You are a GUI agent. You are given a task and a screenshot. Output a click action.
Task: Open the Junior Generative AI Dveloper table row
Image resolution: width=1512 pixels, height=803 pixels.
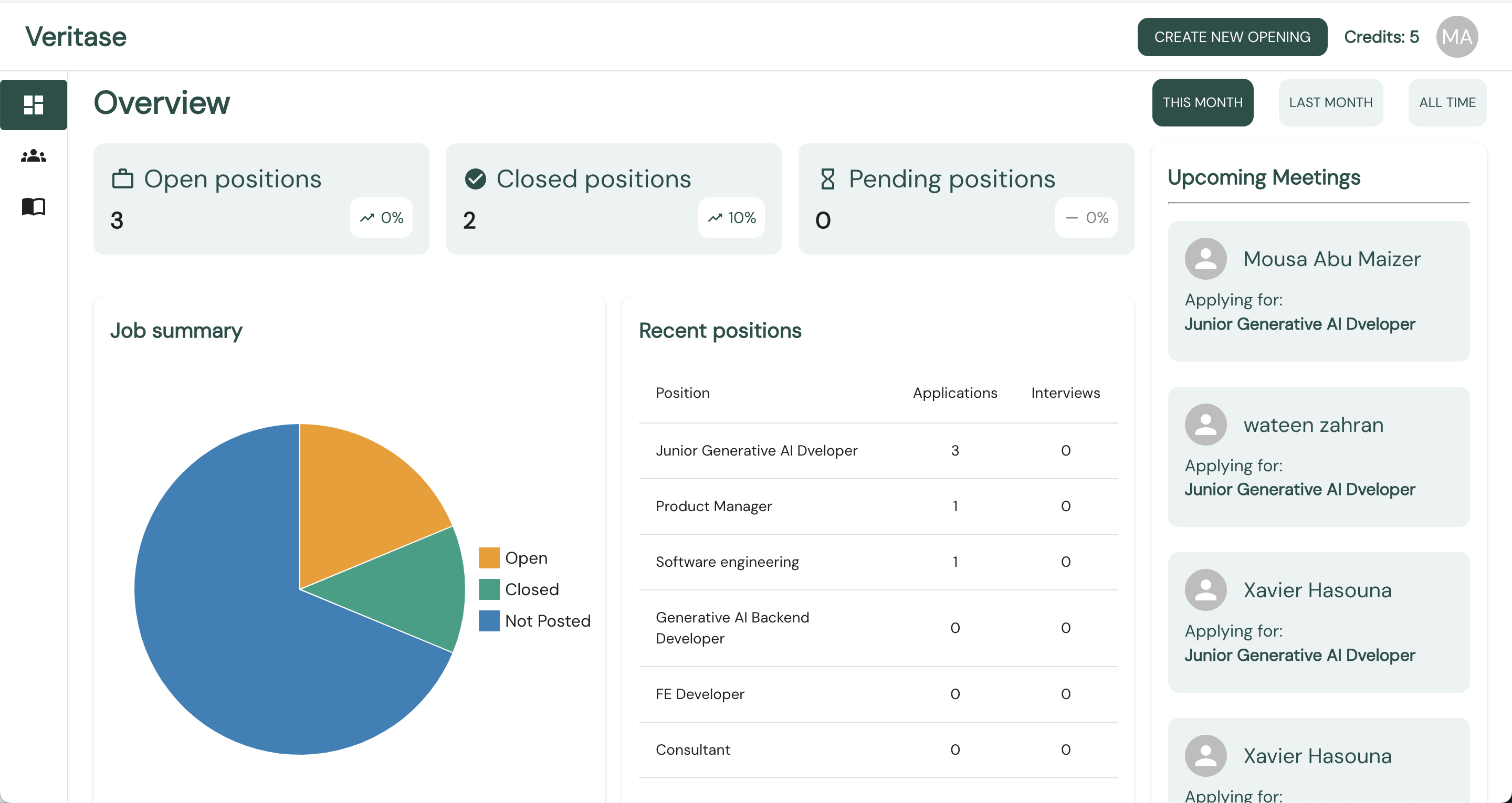(x=877, y=451)
